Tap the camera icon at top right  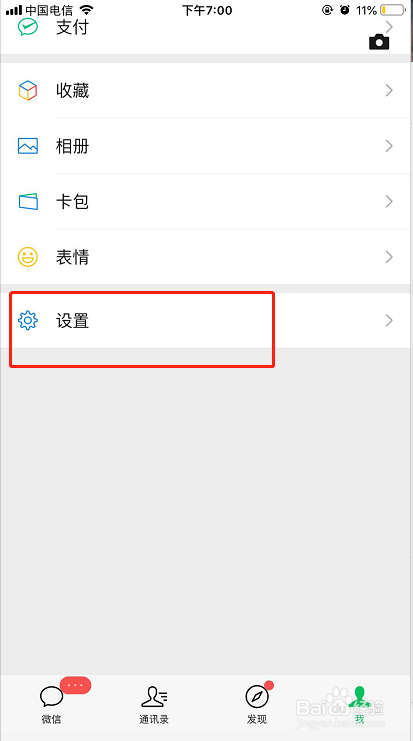click(379, 42)
